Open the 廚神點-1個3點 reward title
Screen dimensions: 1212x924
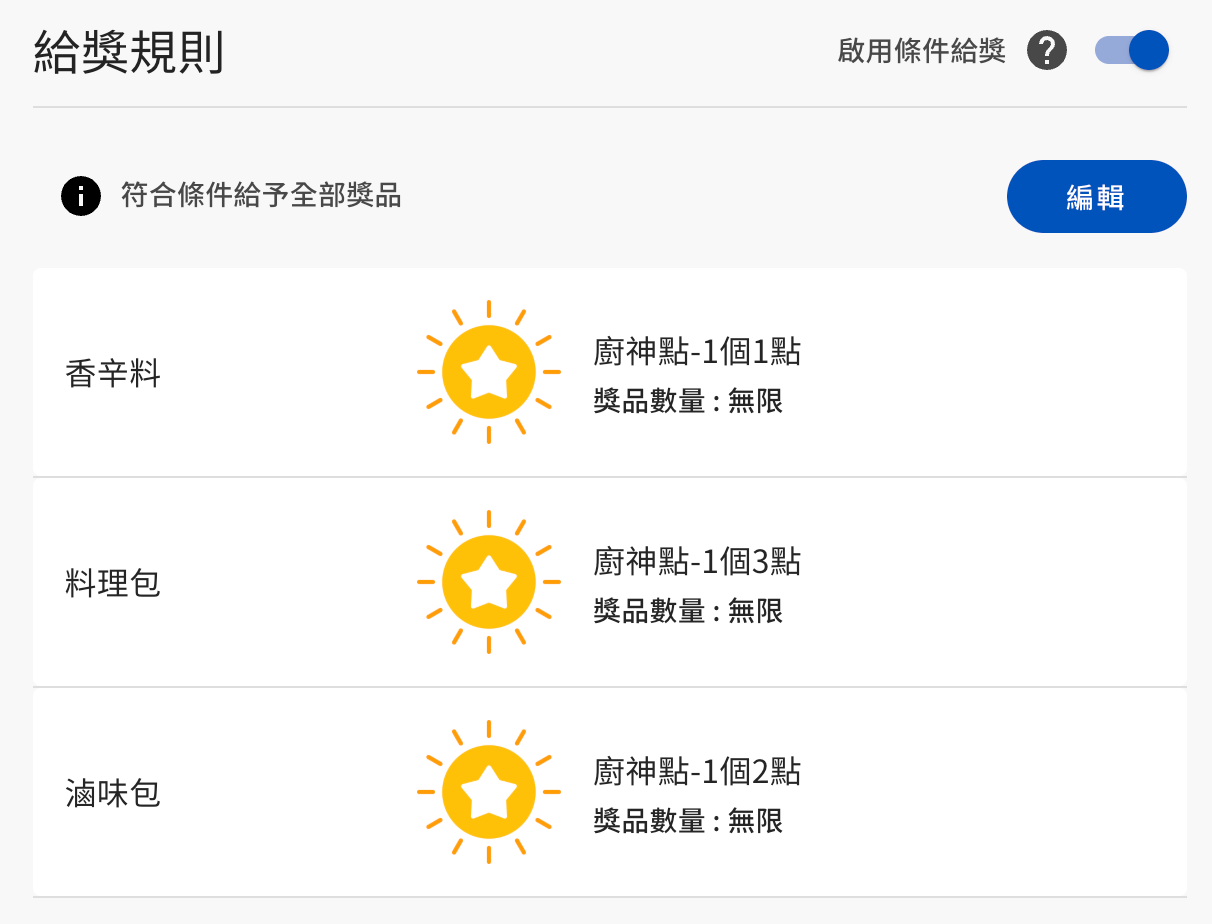coord(697,562)
